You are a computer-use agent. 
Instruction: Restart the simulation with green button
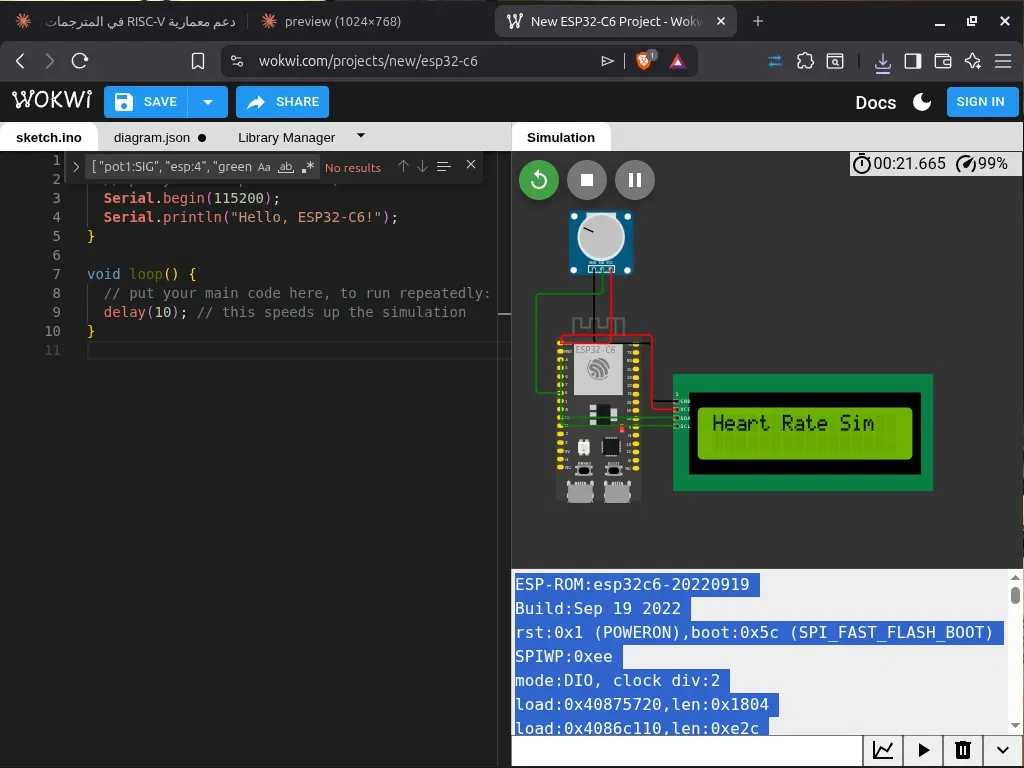click(x=539, y=180)
